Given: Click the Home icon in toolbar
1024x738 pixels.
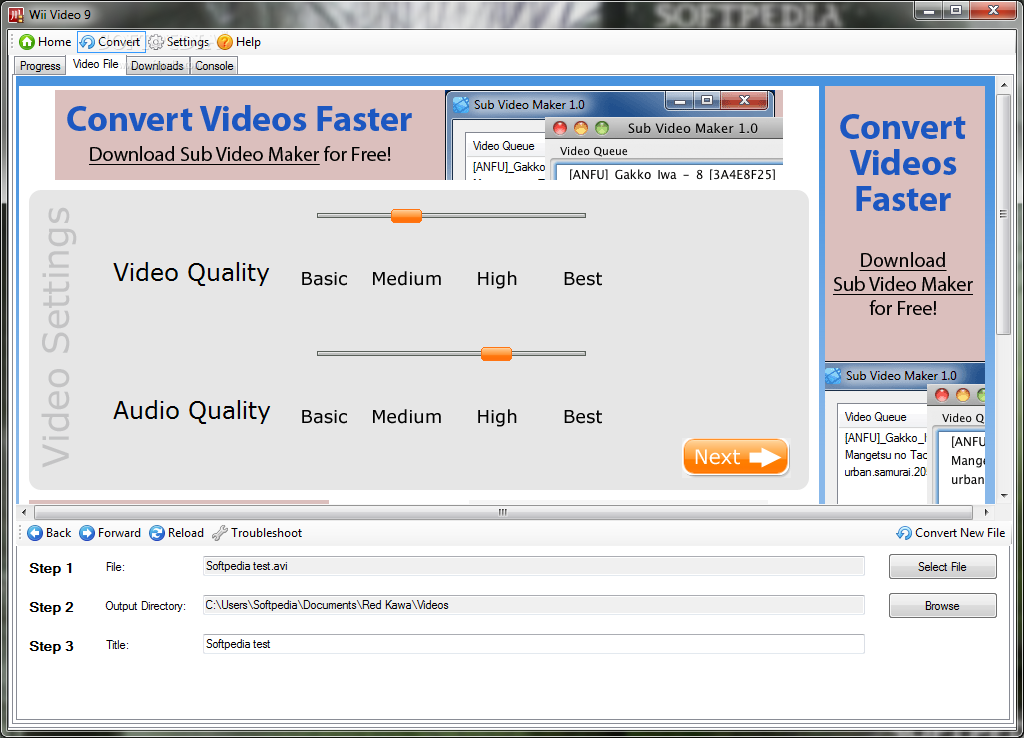Looking at the screenshot, I should pyautogui.click(x=27, y=42).
